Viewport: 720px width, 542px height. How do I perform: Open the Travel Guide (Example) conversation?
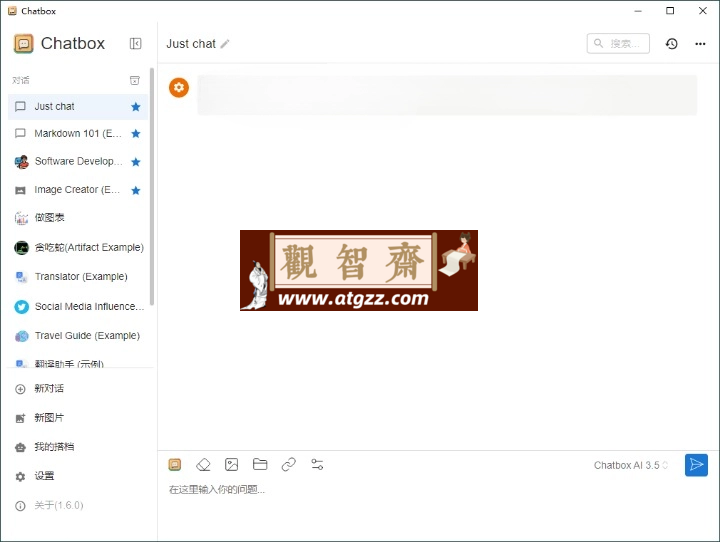point(78,336)
